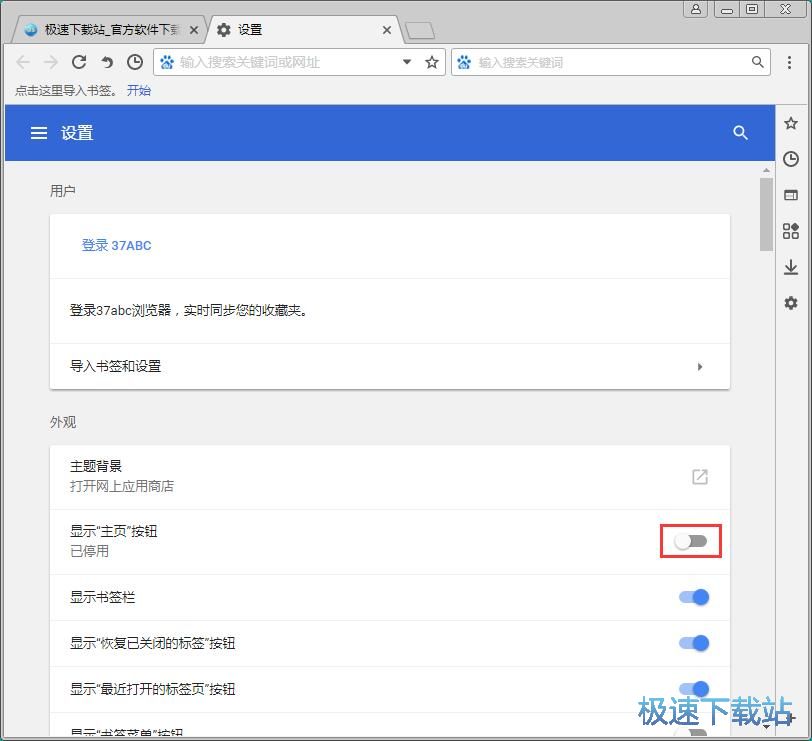Open the Settings hamburger menu
This screenshot has height=741, width=812.
pyautogui.click(x=38, y=132)
